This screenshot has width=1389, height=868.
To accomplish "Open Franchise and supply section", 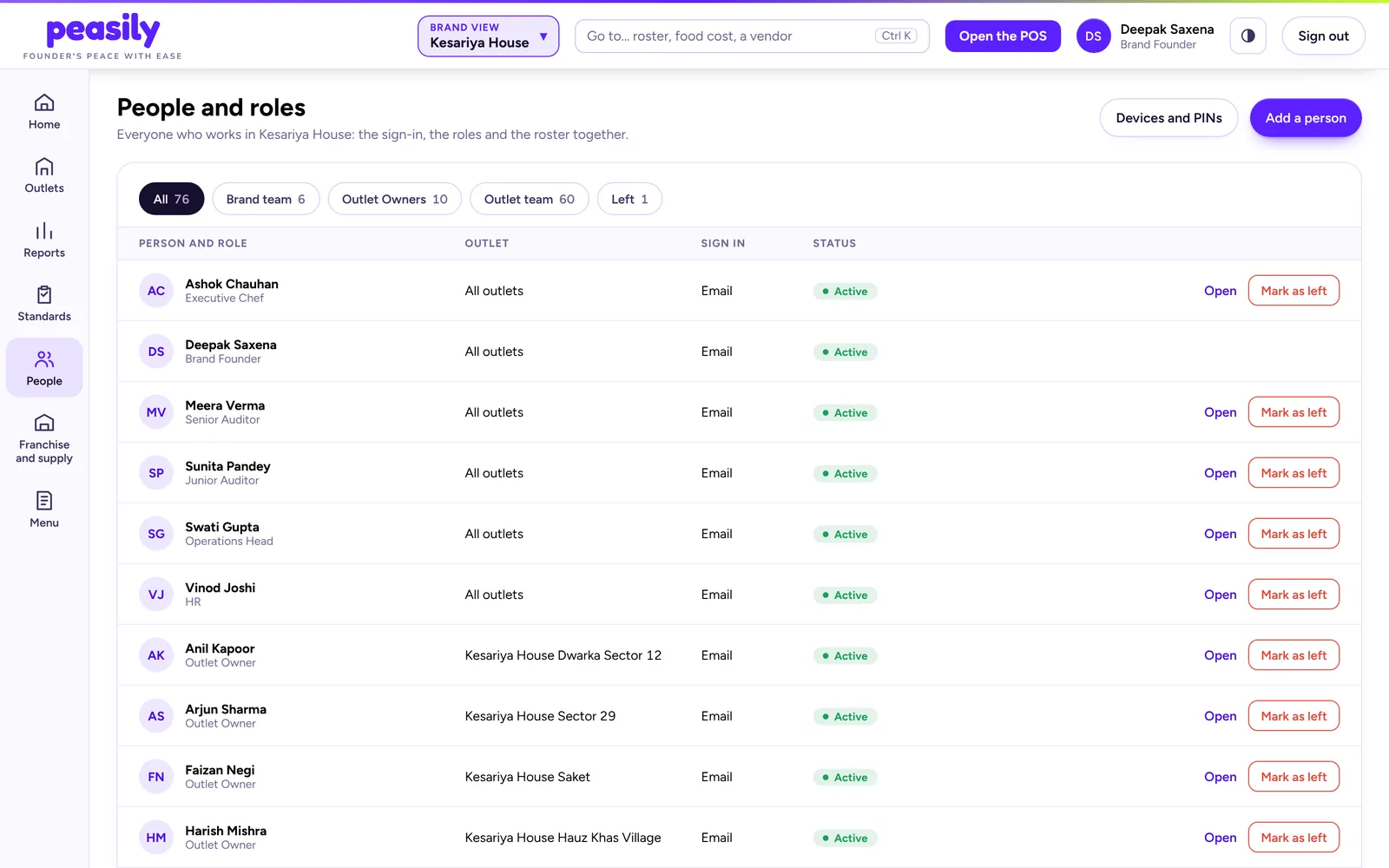I will click(x=44, y=438).
